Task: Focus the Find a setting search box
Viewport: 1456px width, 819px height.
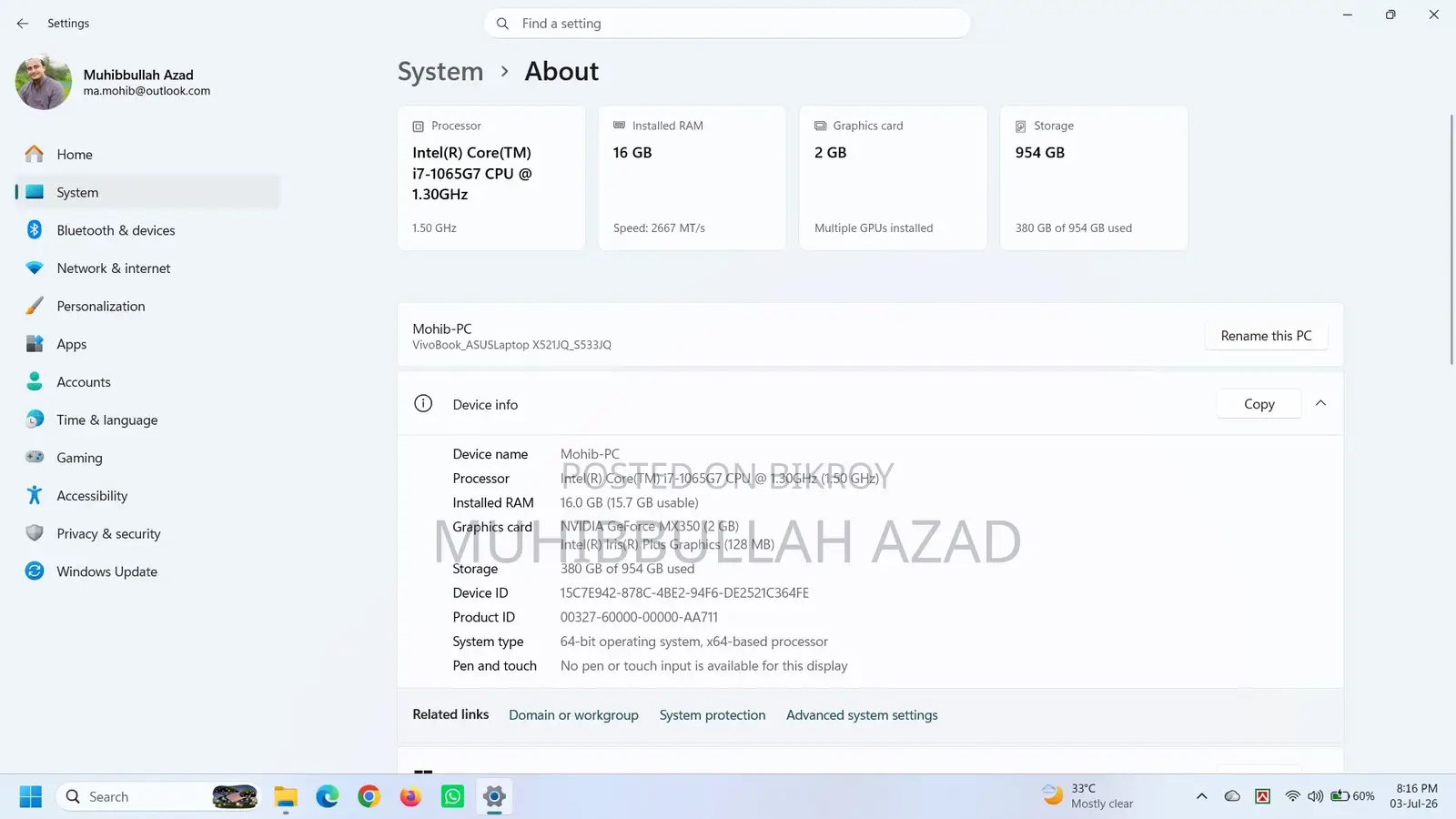Action: coord(727,24)
